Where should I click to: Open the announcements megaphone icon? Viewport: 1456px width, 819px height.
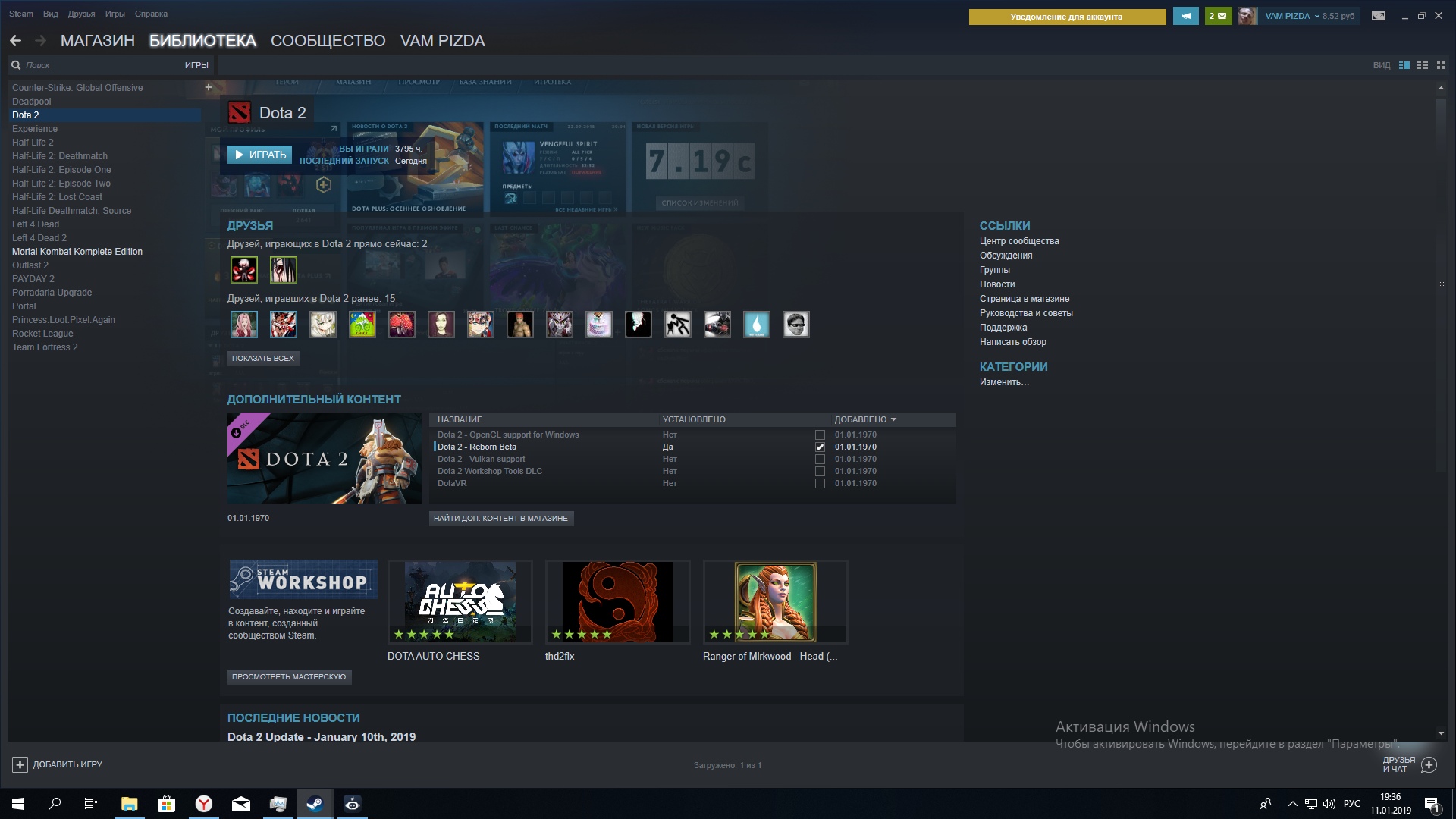coord(1186,16)
